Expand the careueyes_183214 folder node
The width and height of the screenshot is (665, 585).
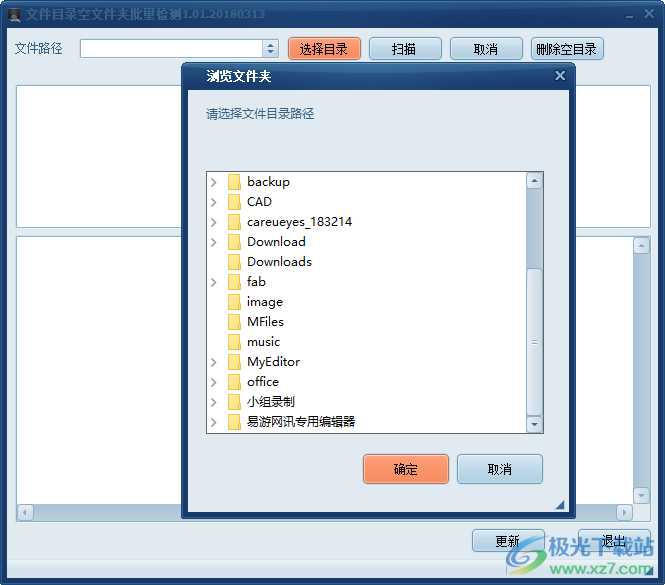[214, 222]
